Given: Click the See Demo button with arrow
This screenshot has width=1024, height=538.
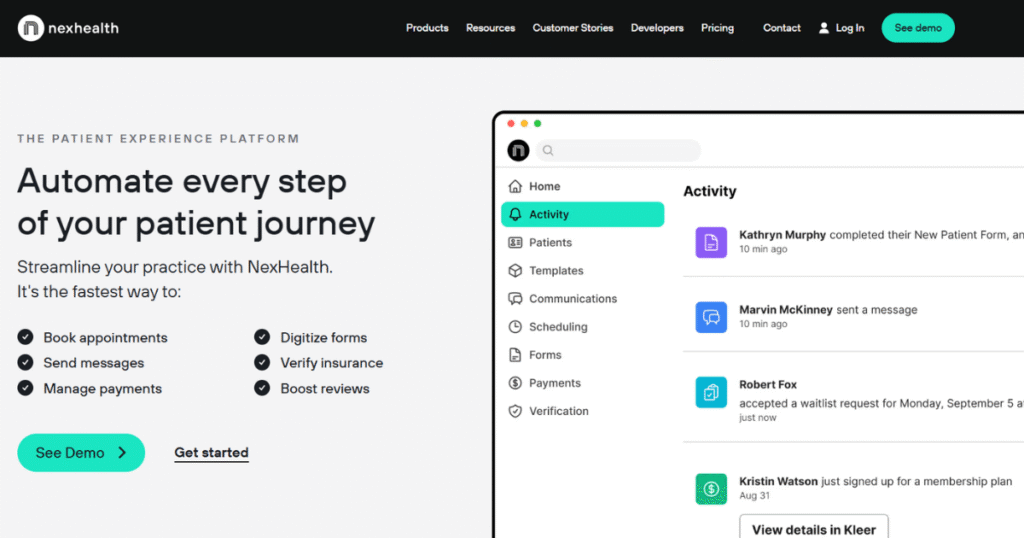Looking at the screenshot, I should tap(81, 453).
